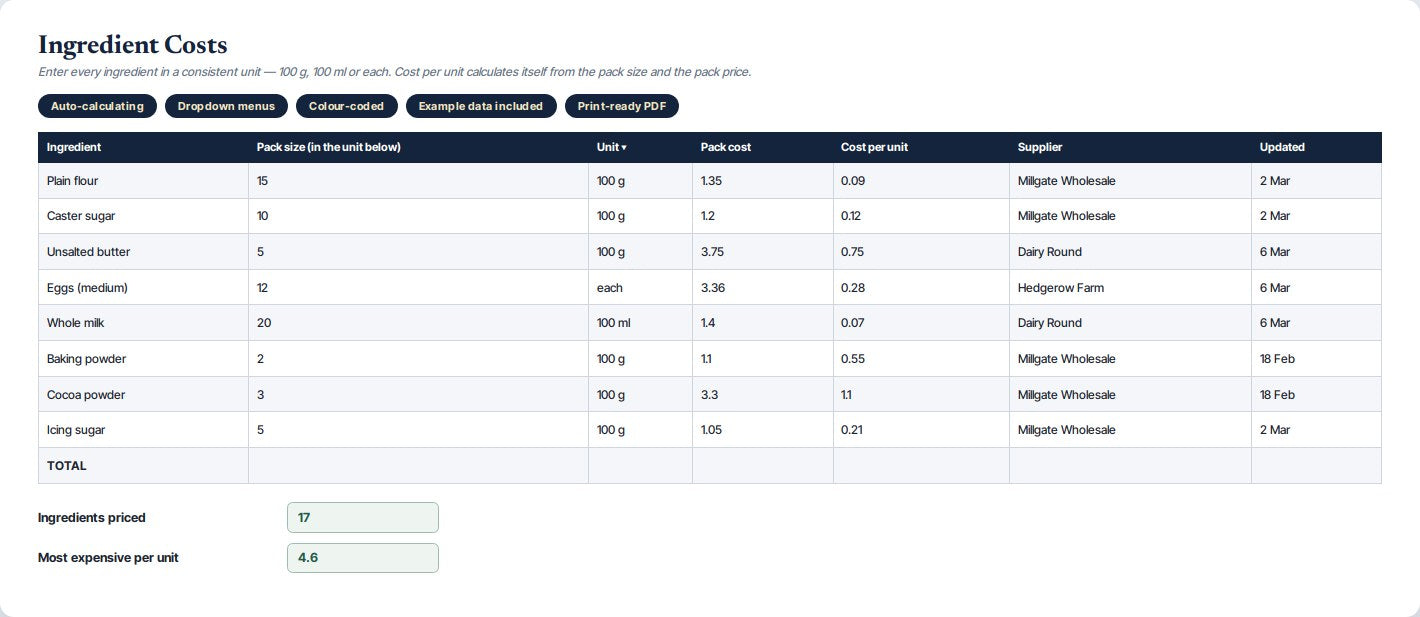1420x617 pixels.
Task: Select Whole milk cost per unit 0.07
Action: click(x=921, y=323)
